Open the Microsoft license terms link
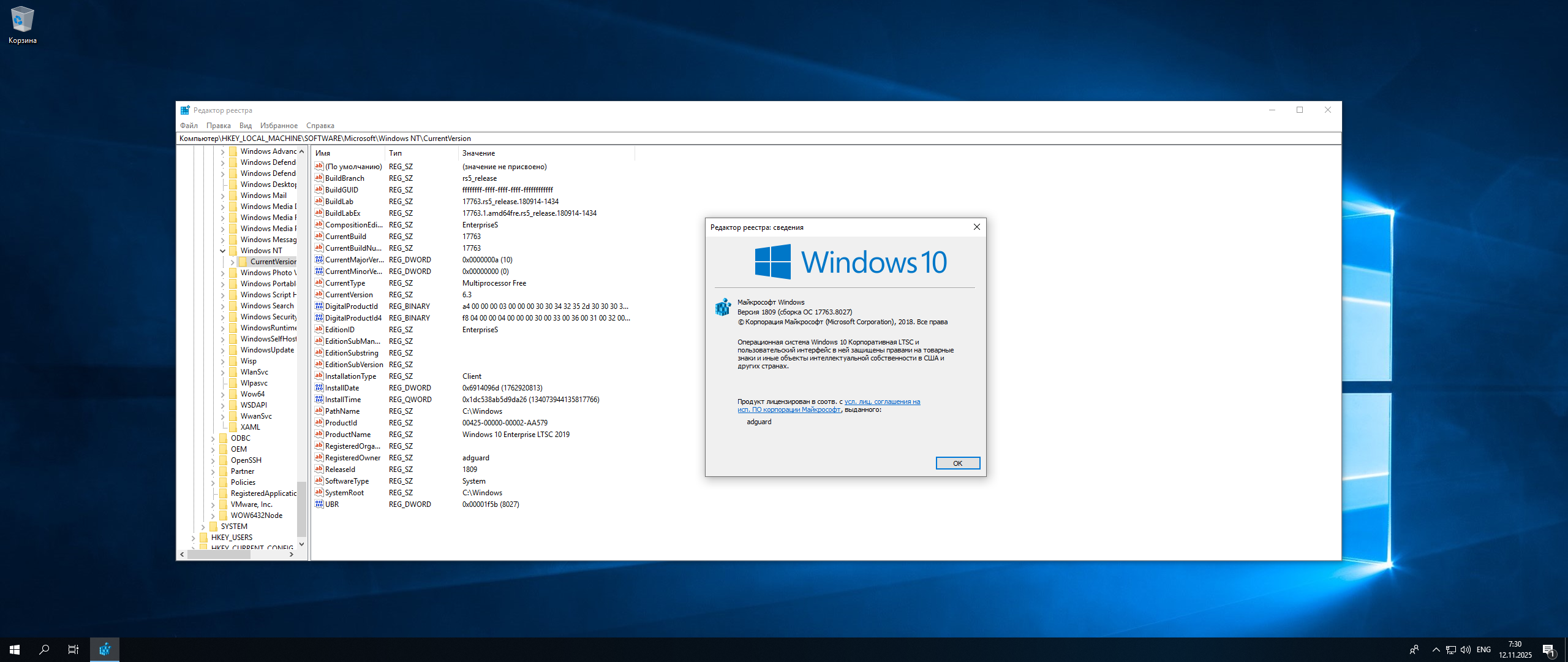Screen dimensions: 1568x662 click(x=882, y=402)
